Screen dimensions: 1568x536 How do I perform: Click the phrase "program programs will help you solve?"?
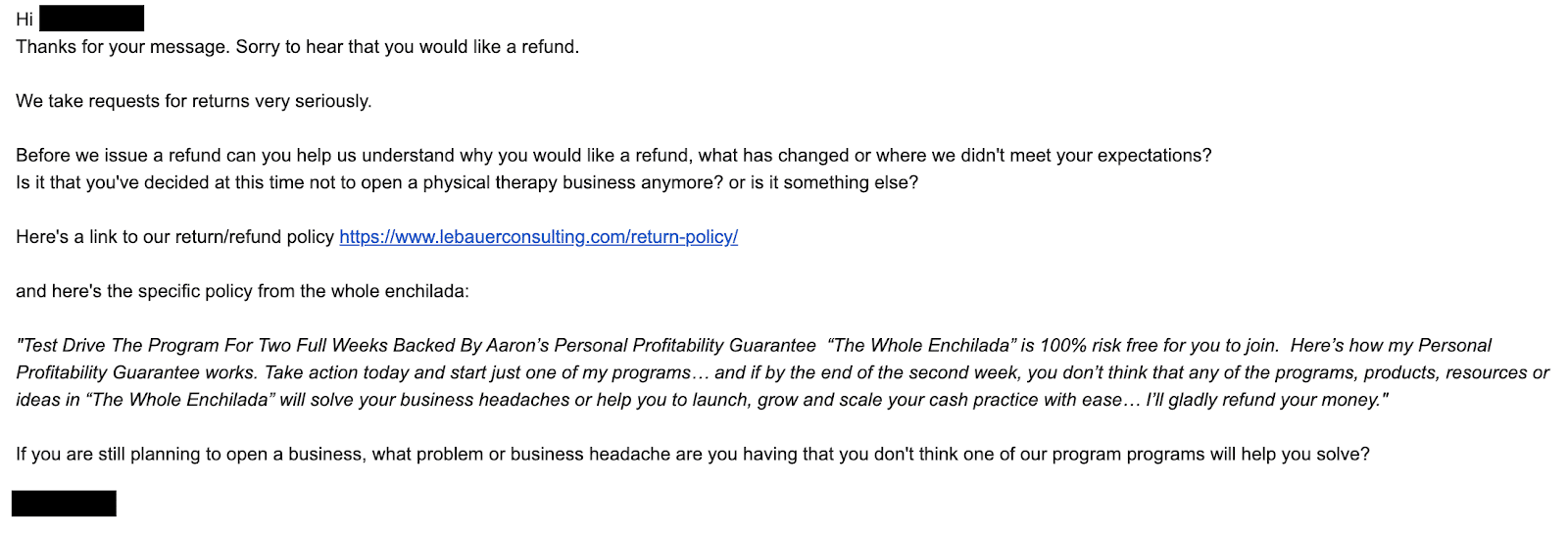tap(1211, 455)
